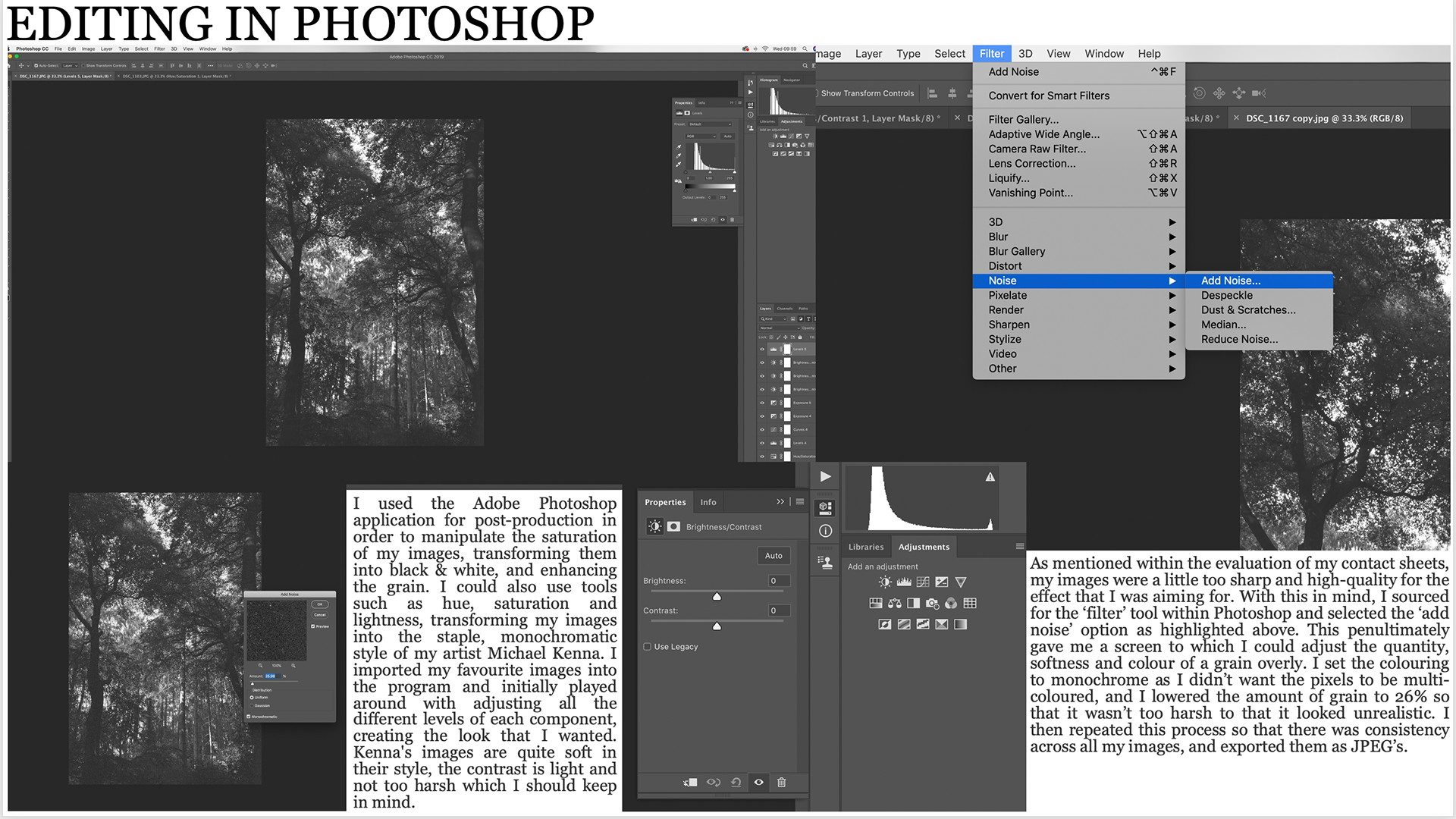This screenshot has height=819, width=1456.
Task: Add a Channel Mixer adjustment icon
Action: [x=951, y=604]
